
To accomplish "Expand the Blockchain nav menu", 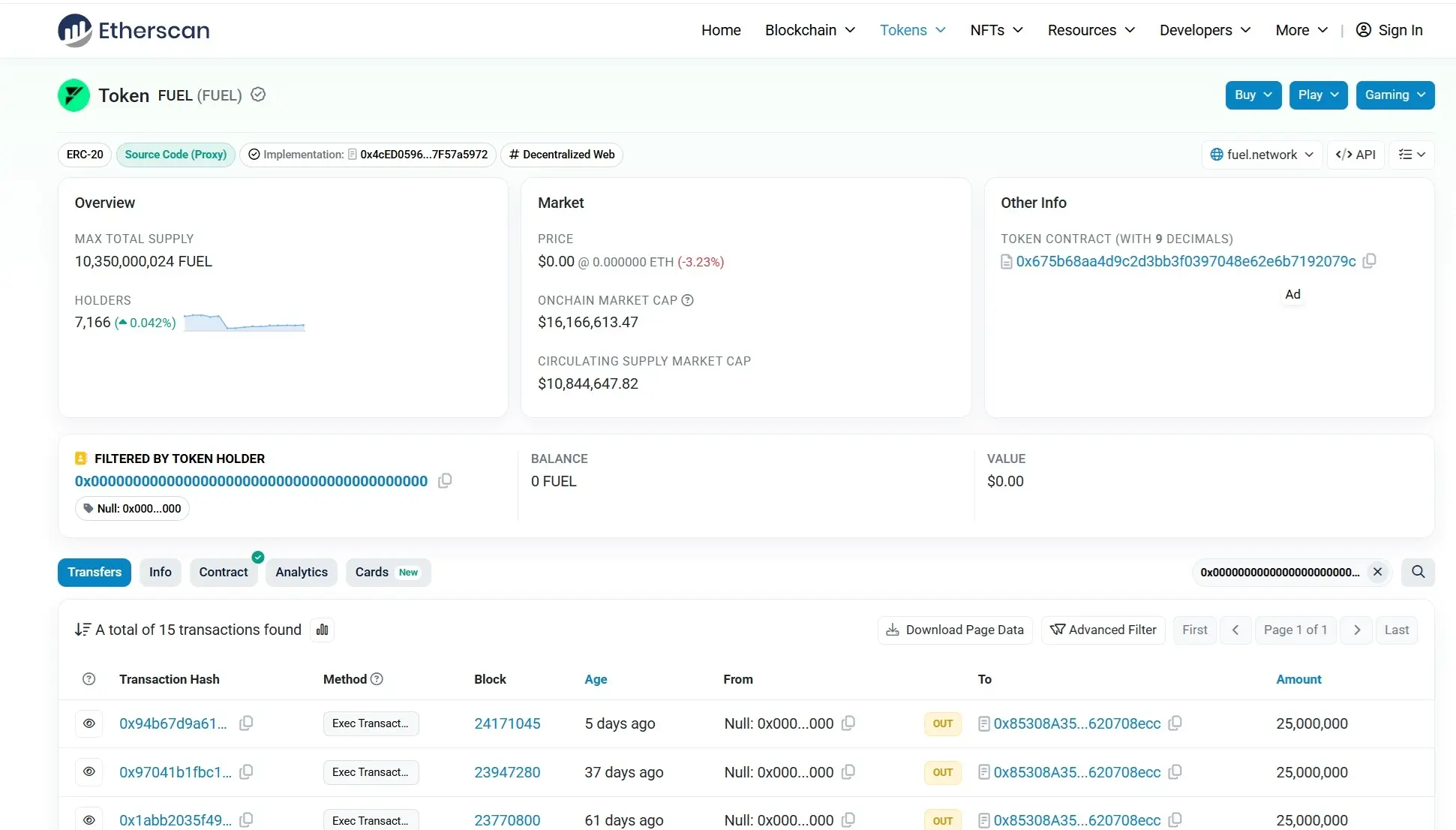I will point(809,30).
